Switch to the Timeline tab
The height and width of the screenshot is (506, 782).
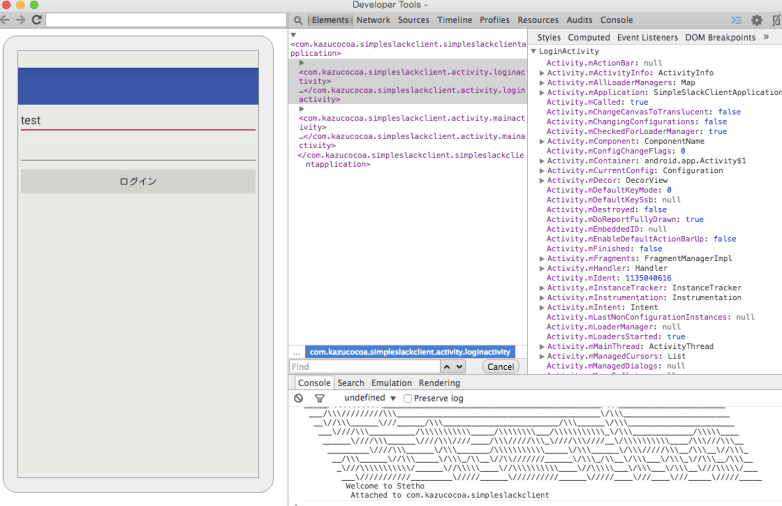tap(454, 20)
